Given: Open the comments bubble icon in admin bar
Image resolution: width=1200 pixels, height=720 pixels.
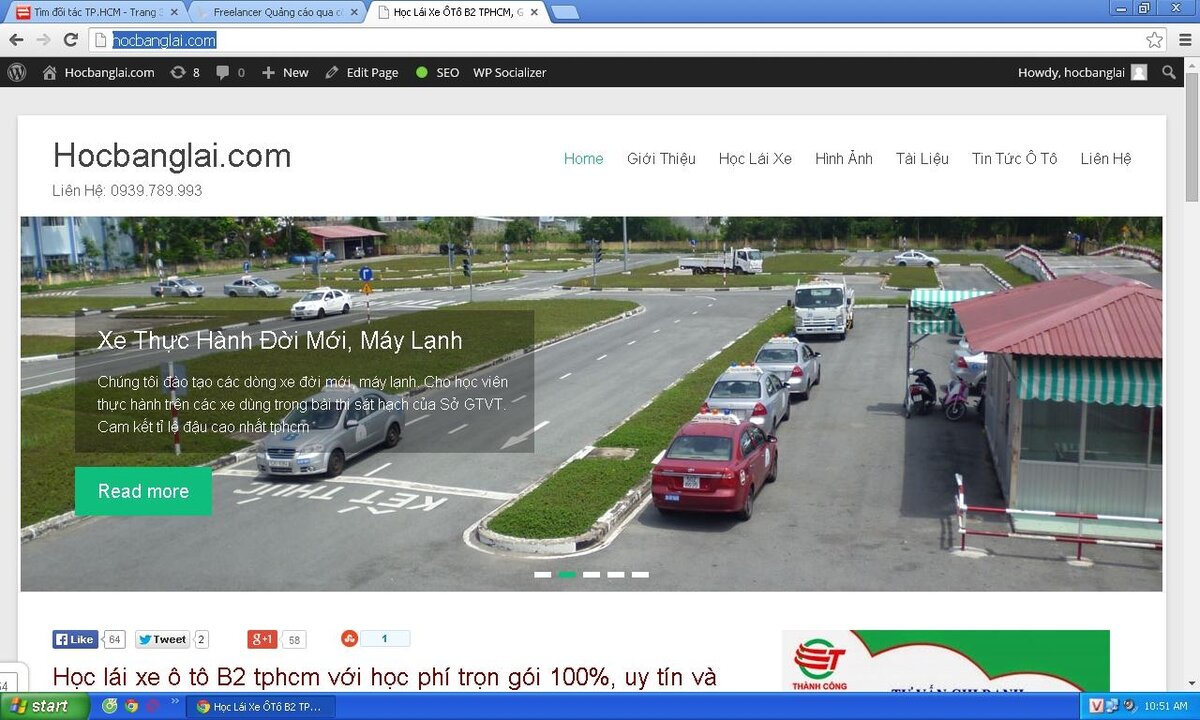Looking at the screenshot, I should click(x=230, y=72).
